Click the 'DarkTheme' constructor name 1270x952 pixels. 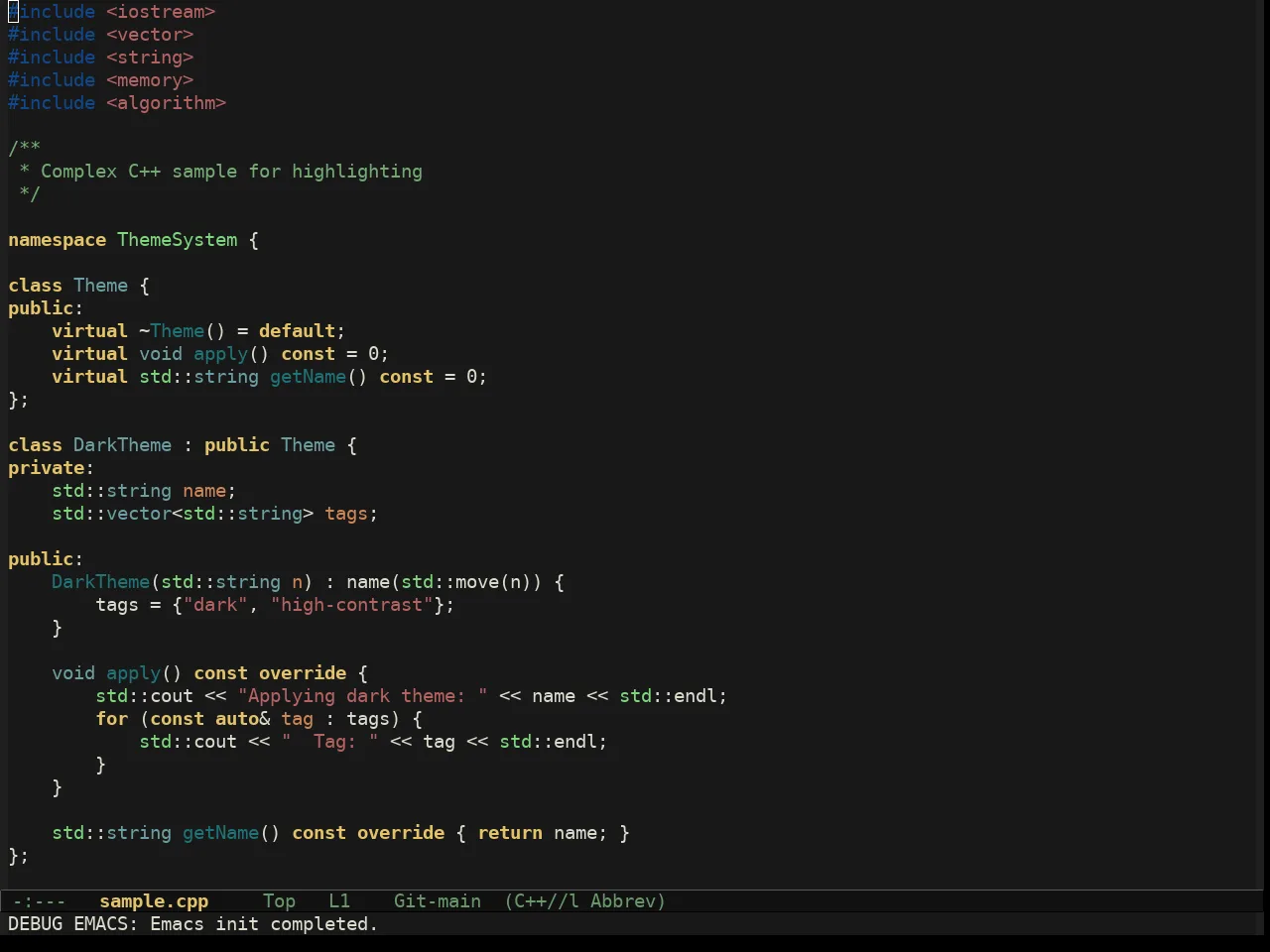point(100,582)
